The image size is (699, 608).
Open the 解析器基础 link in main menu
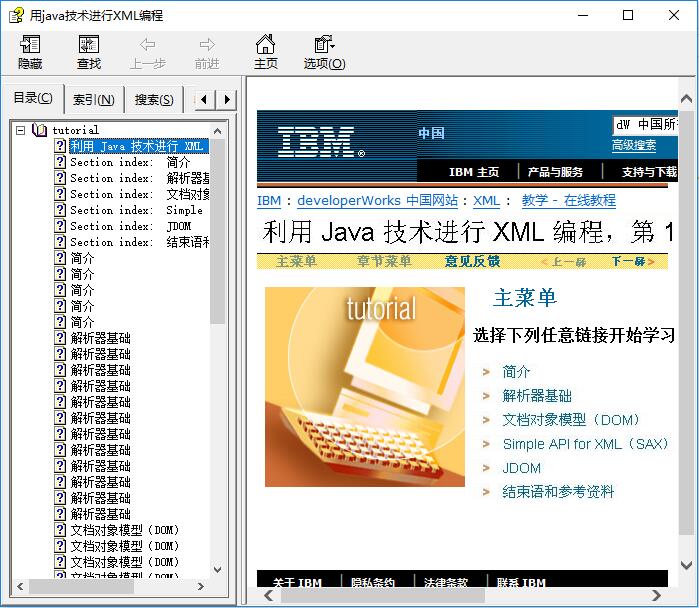[537, 395]
